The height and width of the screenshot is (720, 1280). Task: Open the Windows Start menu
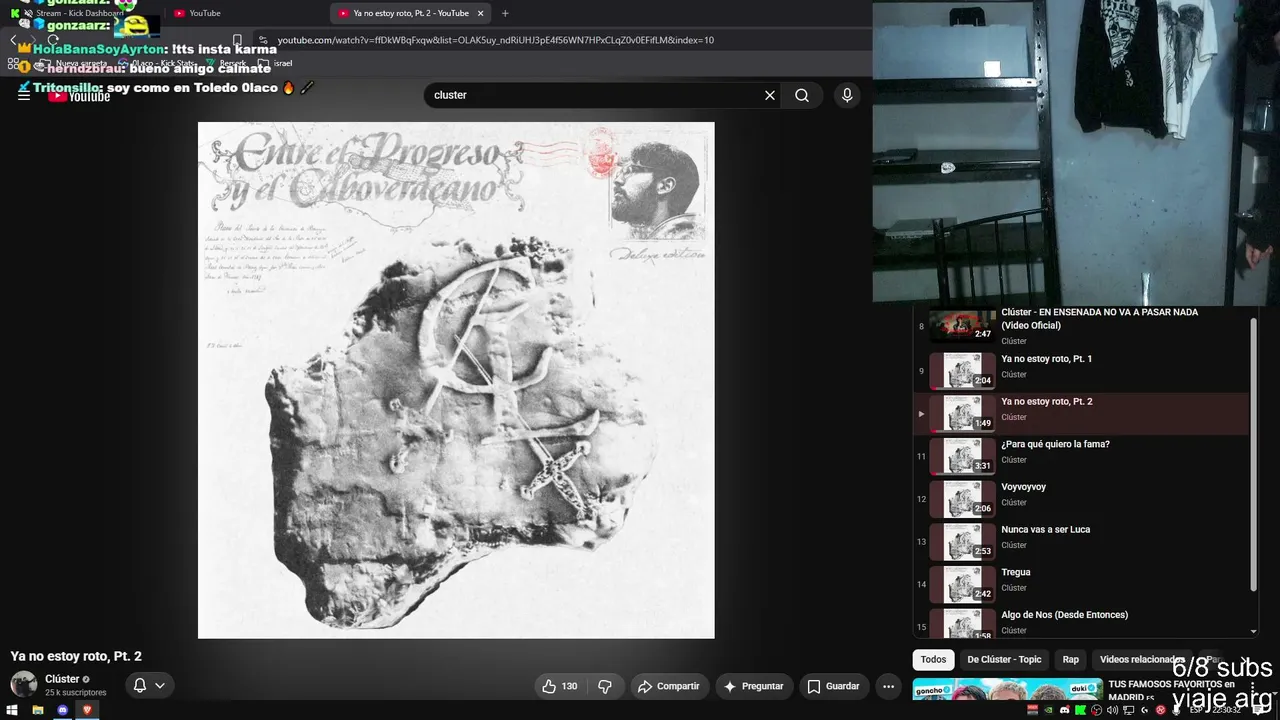[12, 710]
